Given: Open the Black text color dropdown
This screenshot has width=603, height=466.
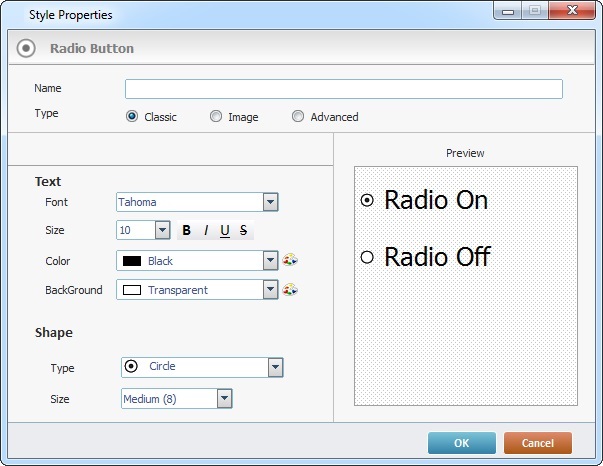Looking at the screenshot, I should (270, 261).
